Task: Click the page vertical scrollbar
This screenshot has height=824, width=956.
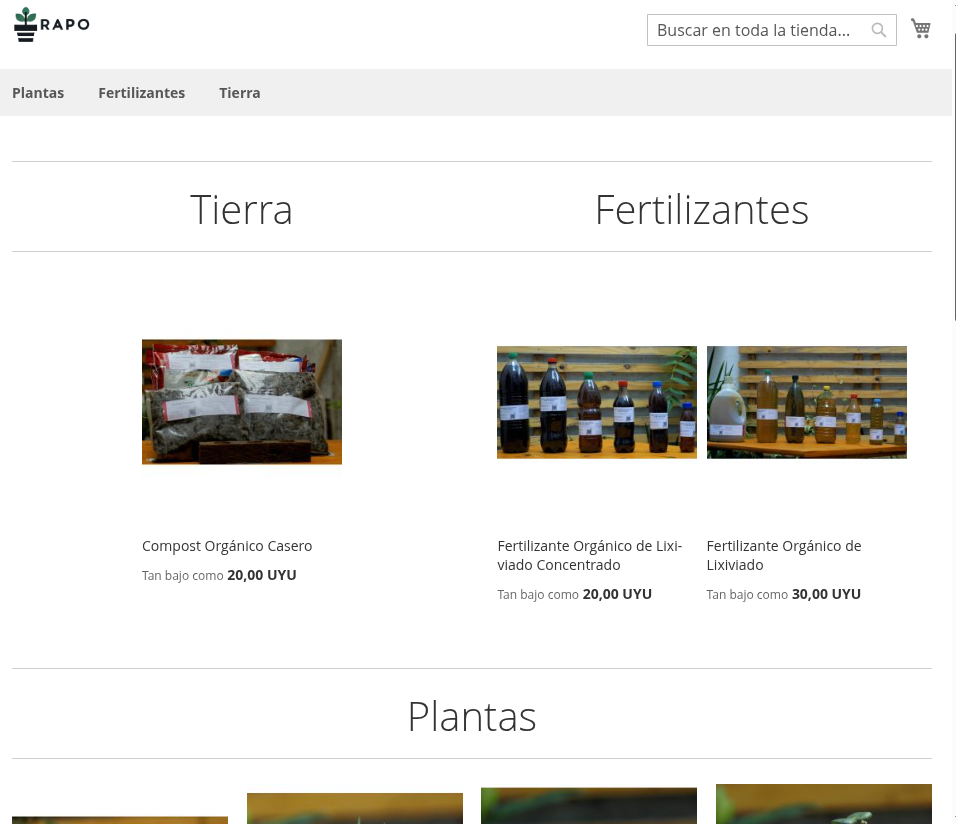Action: [954, 177]
